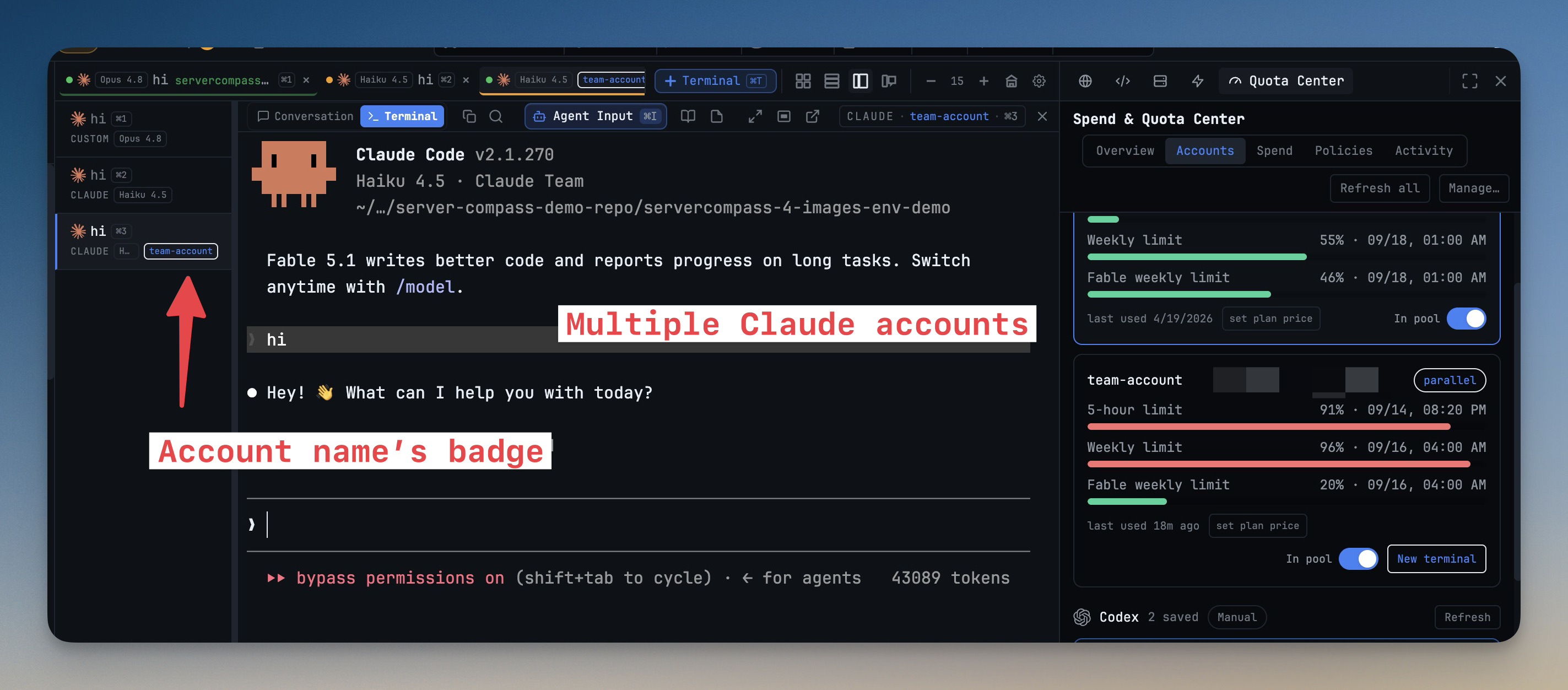Click the Refresh all button
The height and width of the screenshot is (690, 1568).
tap(1380, 188)
